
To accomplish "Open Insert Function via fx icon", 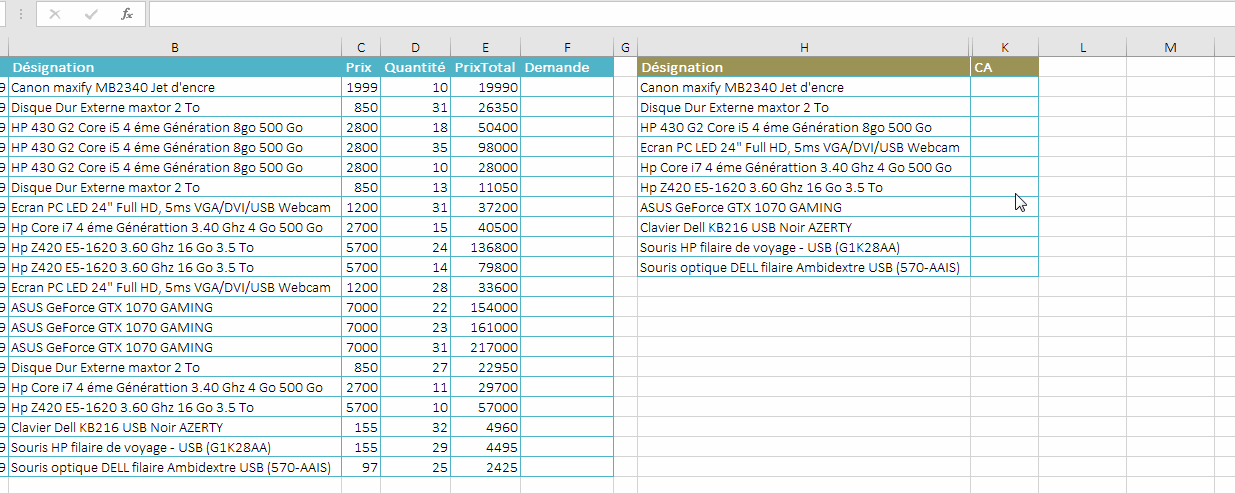I will coord(126,14).
